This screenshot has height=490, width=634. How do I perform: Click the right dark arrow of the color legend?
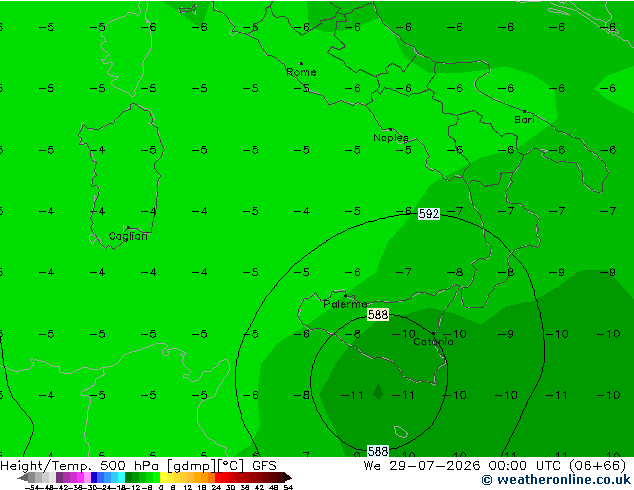click(x=287, y=477)
